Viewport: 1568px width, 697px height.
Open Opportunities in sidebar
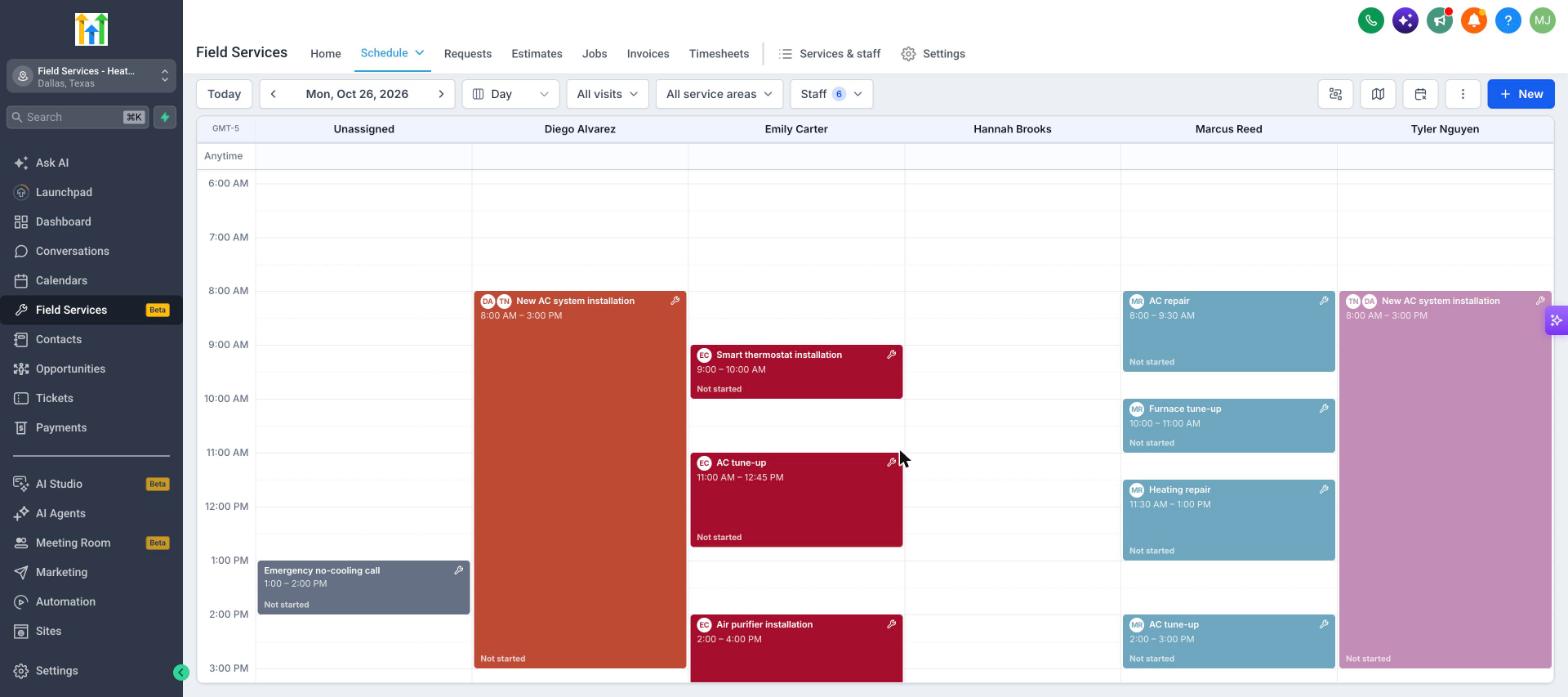(x=91, y=369)
